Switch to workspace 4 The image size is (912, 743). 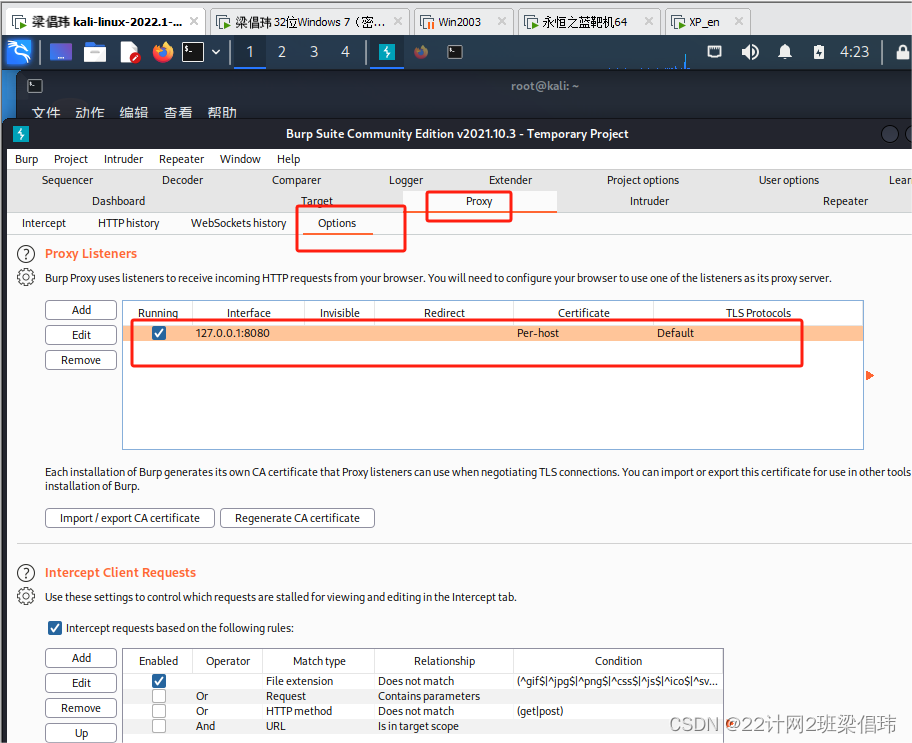[345, 52]
